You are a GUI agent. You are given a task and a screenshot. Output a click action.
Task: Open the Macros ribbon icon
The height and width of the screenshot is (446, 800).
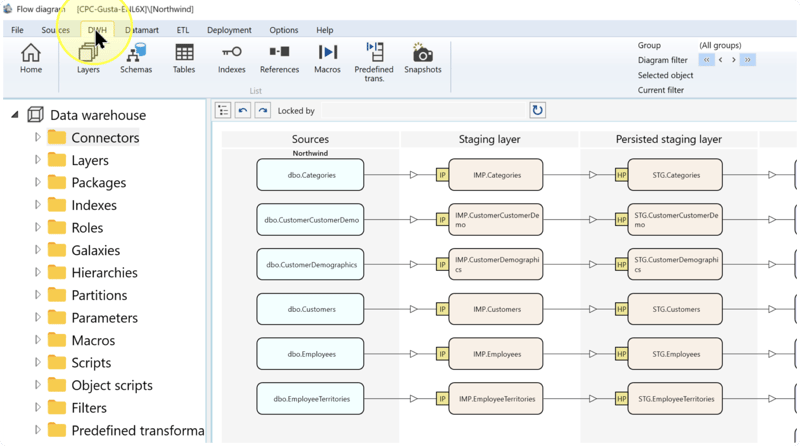327,58
